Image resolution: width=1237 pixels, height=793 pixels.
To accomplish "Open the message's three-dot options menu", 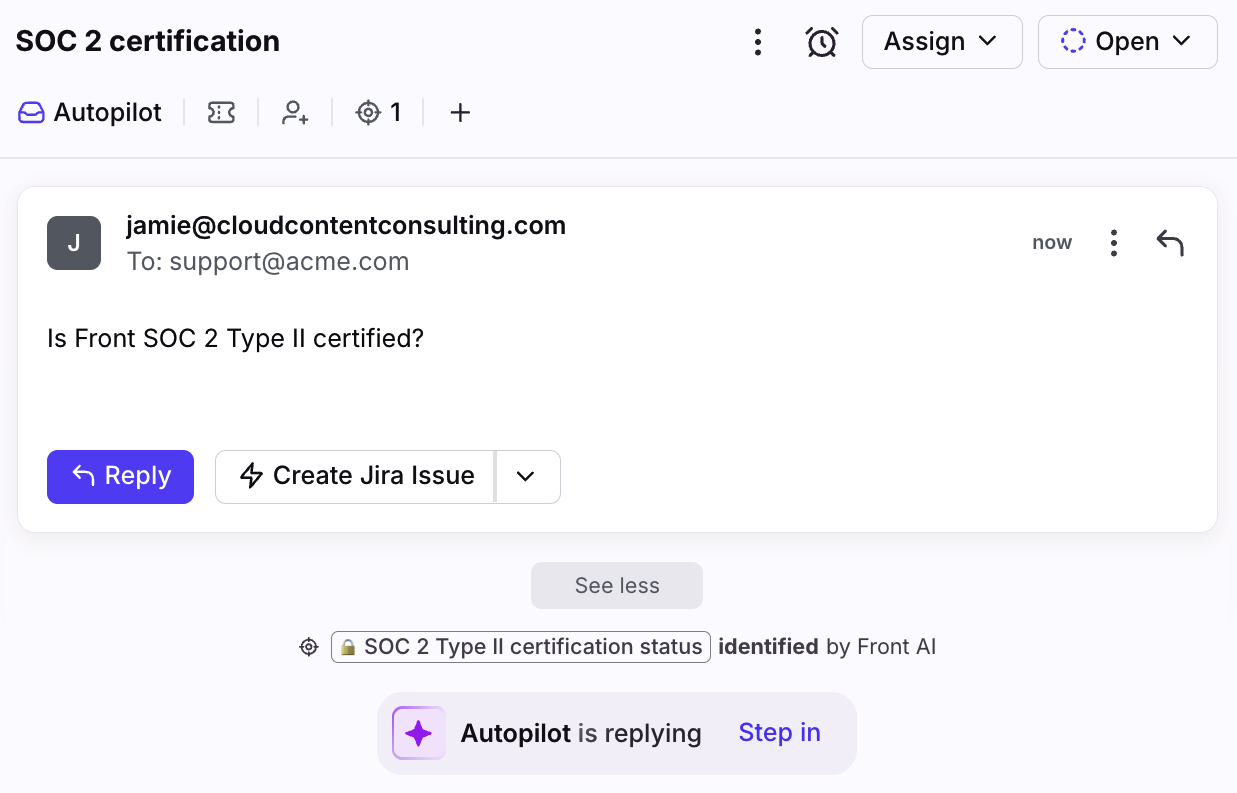I will [x=1113, y=243].
